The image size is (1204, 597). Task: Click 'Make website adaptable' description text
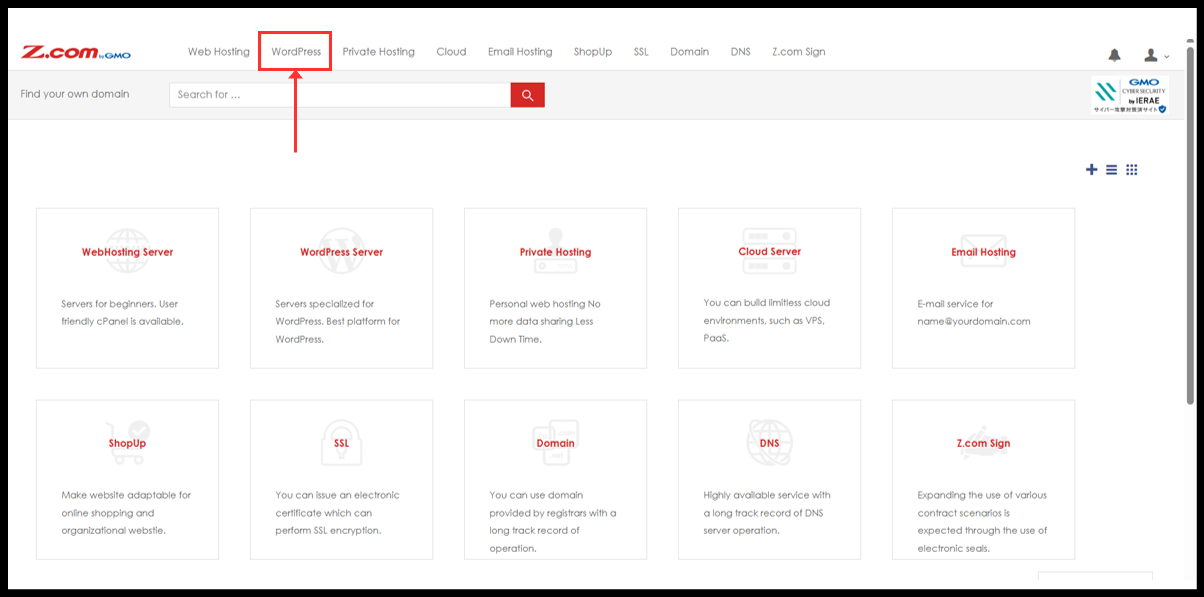(126, 513)
